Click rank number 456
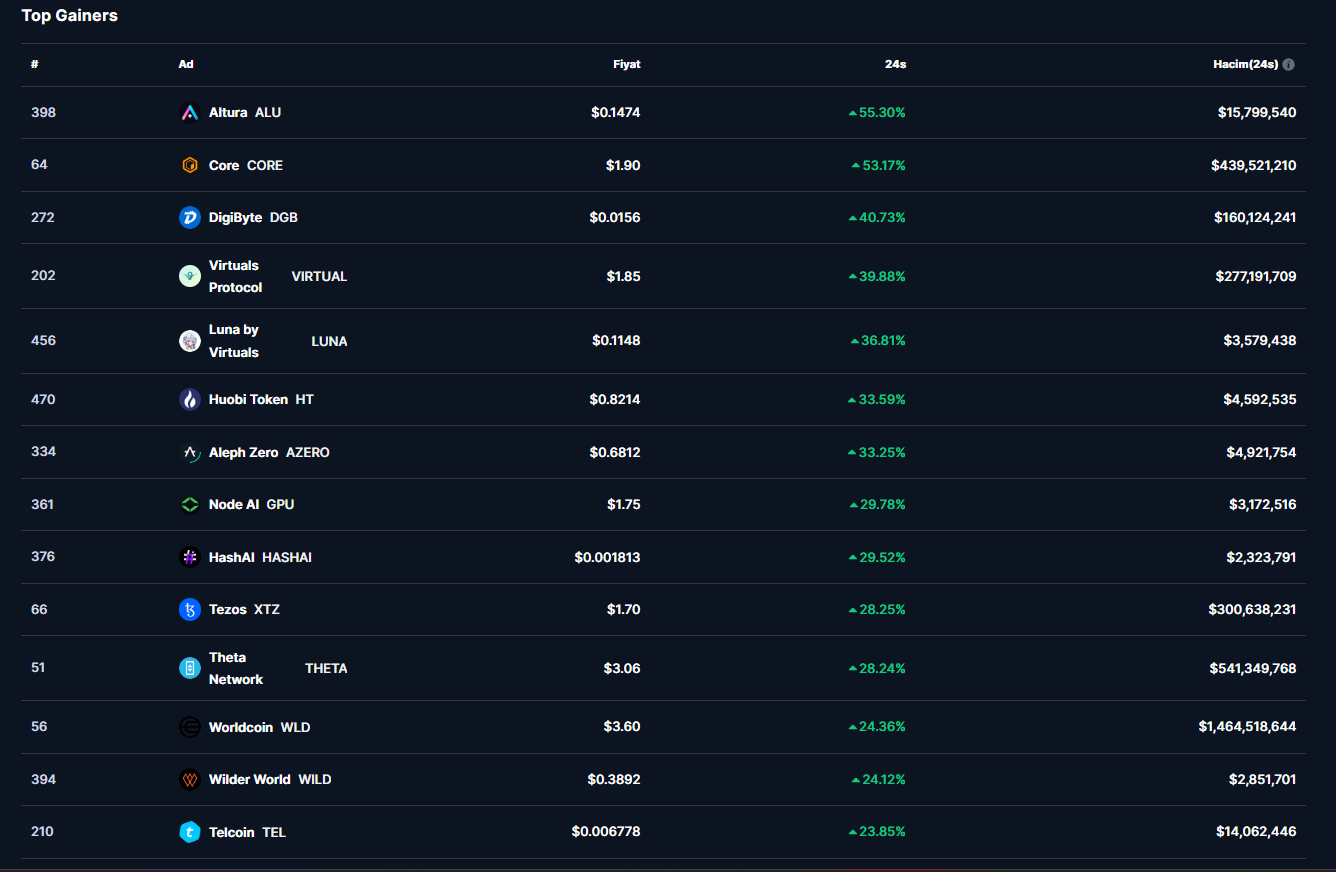The height and width of the screenshot is (872, 1336). pos(43,341)
